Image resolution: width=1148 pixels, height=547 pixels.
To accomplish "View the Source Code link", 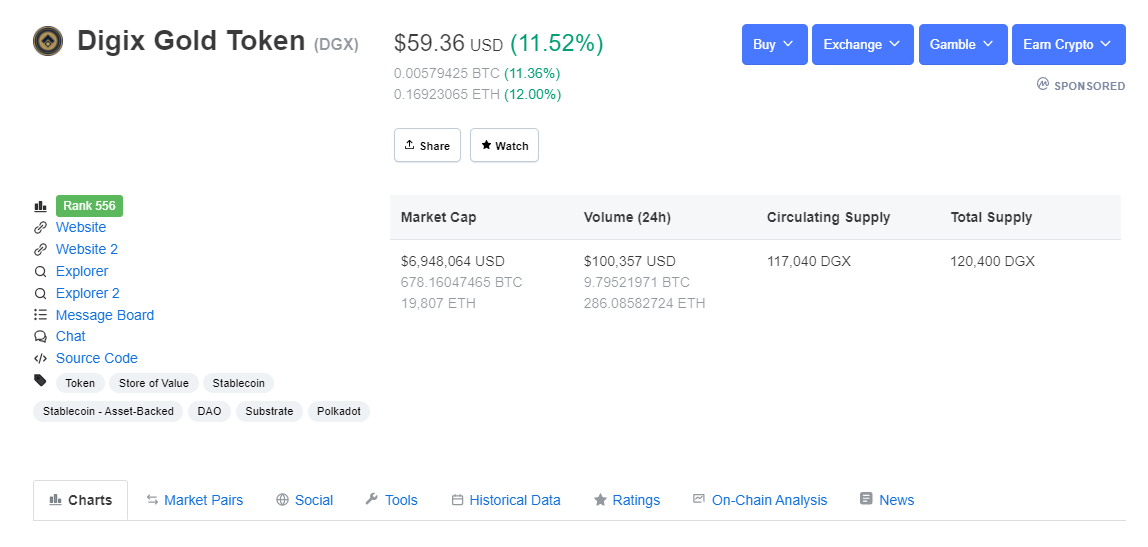I will (x=97, y=358).
